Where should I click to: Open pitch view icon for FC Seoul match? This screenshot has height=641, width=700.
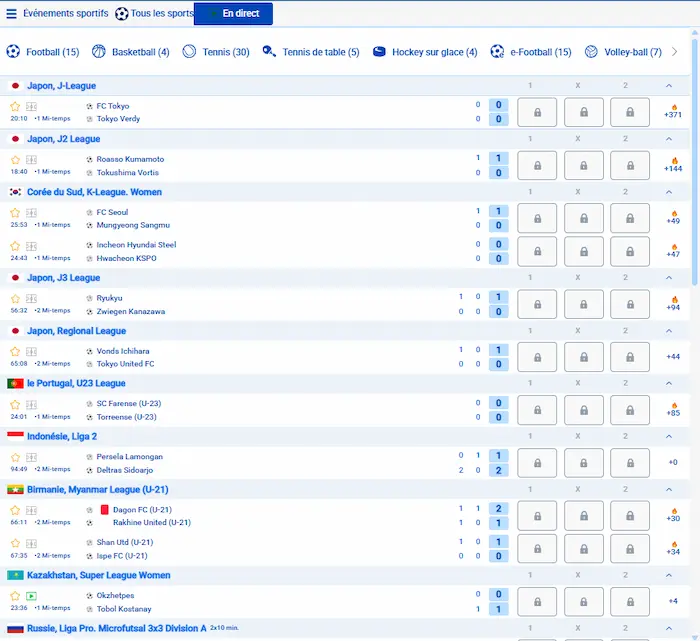(31, 212)
